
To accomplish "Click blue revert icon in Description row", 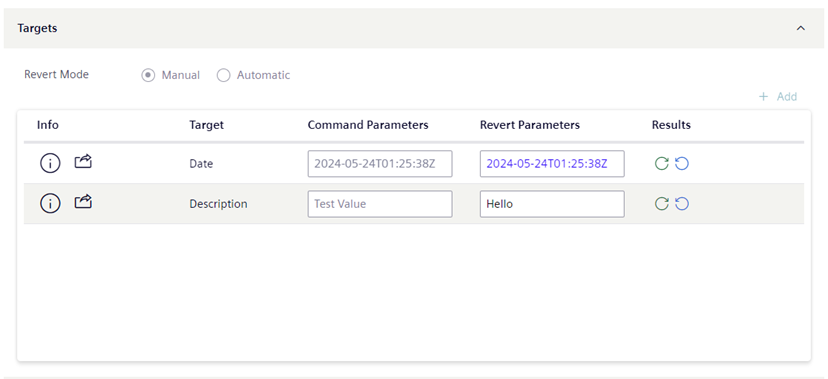I will [x=682, y=204].
